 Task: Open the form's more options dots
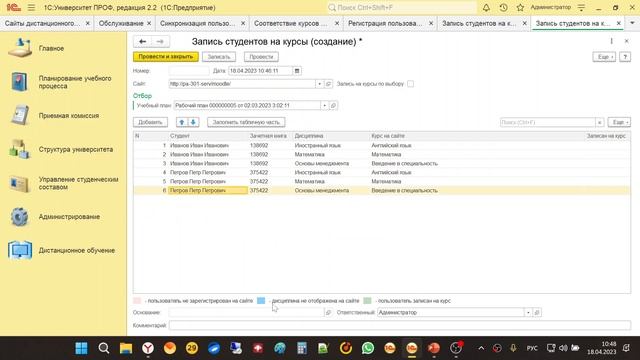click(x=611, y=41)
